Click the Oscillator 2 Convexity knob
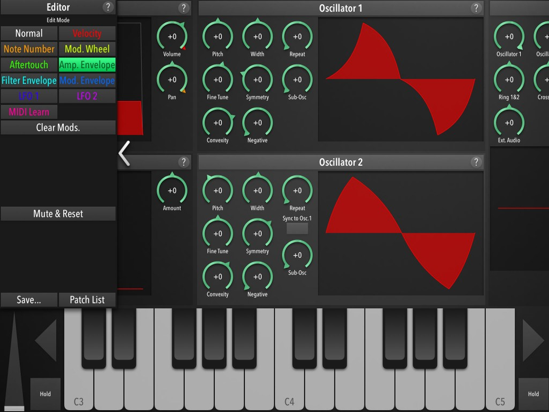The image size is (549, 412). tap(217, 277)
